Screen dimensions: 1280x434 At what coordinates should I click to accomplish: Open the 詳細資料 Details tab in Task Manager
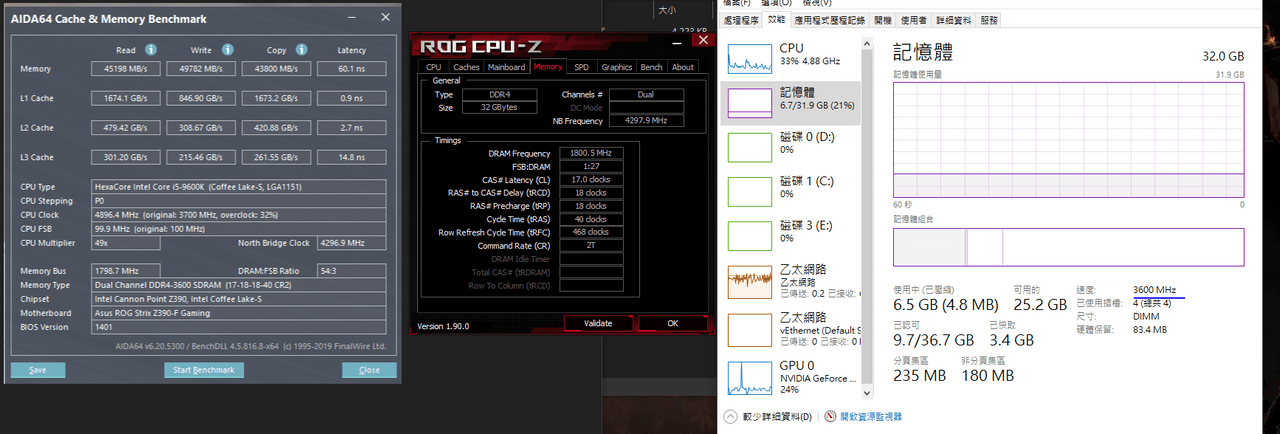pos(954,19)
